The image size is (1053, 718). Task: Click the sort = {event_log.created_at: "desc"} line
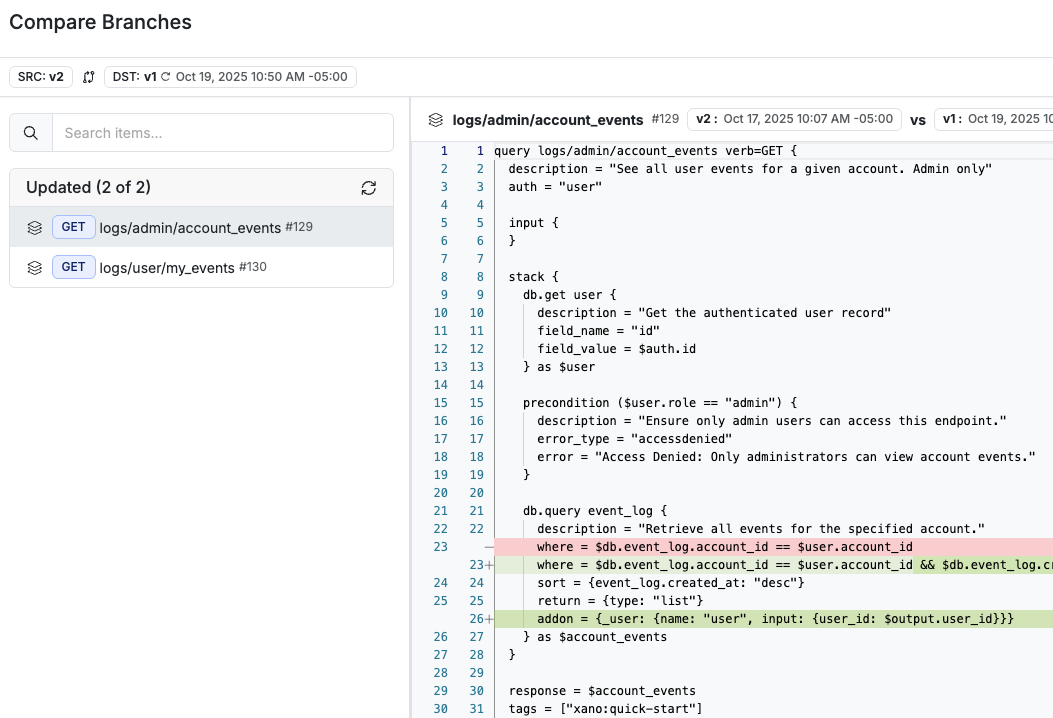pyautogui.click(x=671, y=583)
